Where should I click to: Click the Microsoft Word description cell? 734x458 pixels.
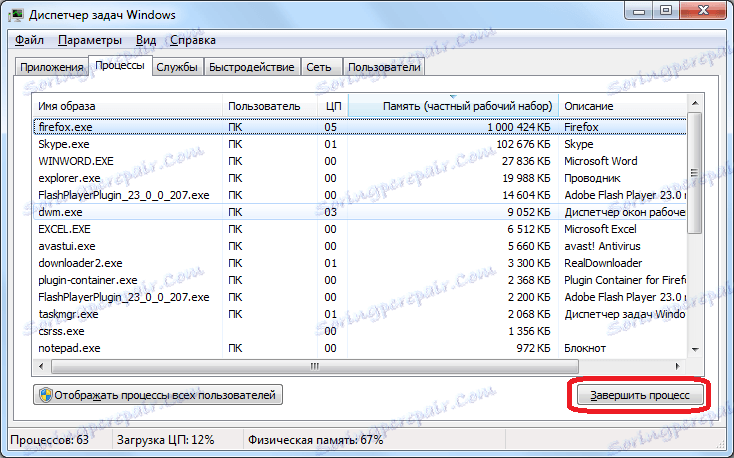[601, 161]
